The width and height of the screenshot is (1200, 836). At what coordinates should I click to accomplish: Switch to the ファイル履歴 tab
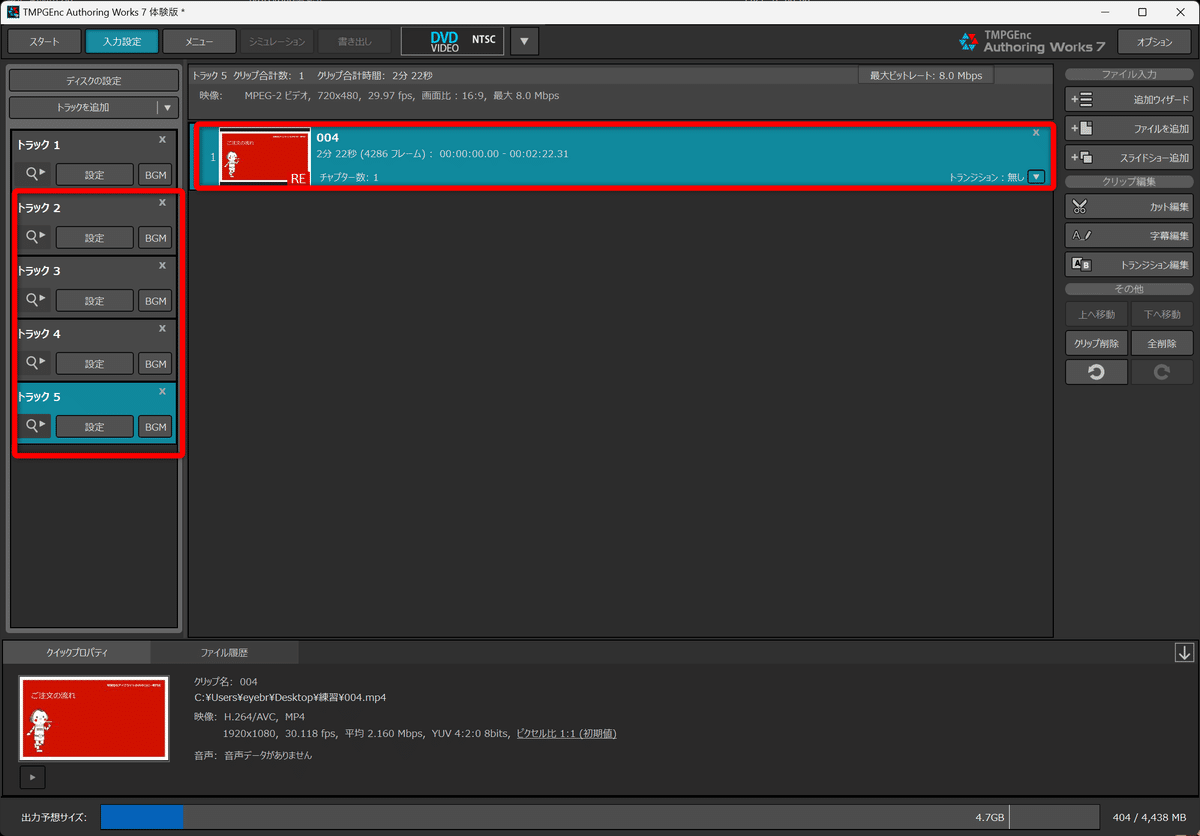click(x=224, y=653)
